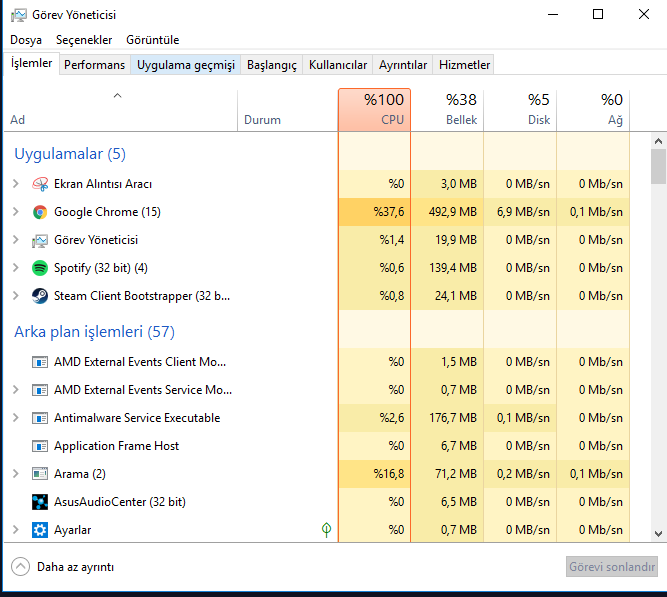Open the Seçenekler menu
The image size is (667, 597).
84,40
